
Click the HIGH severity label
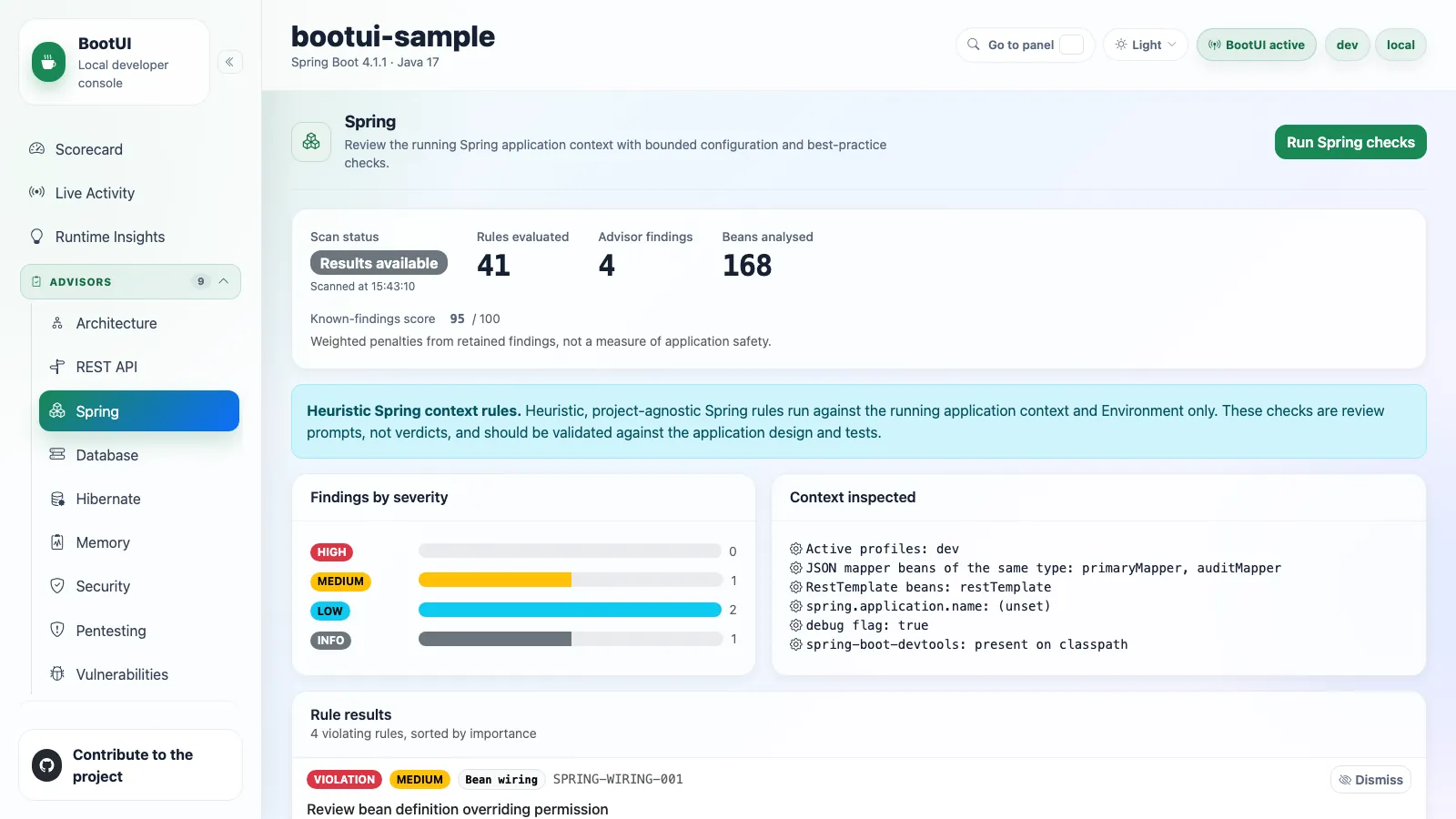tap(331, 552)
